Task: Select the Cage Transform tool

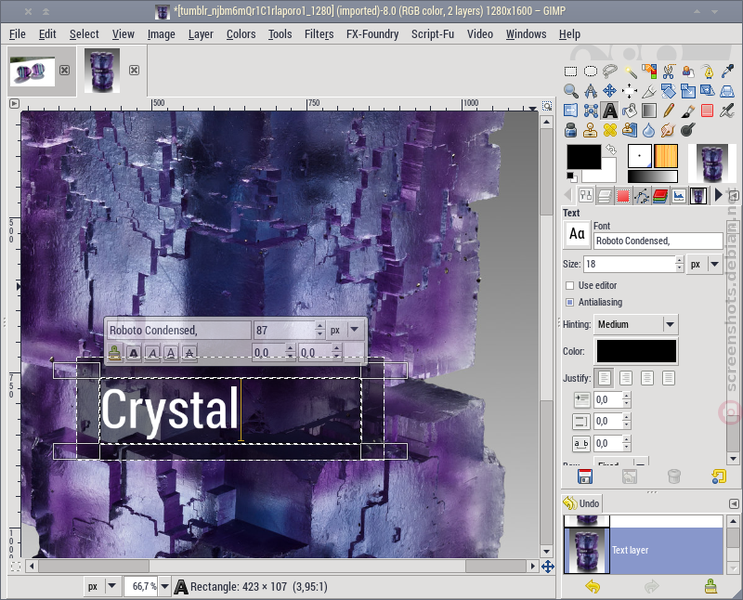Action: click(590, 110)
